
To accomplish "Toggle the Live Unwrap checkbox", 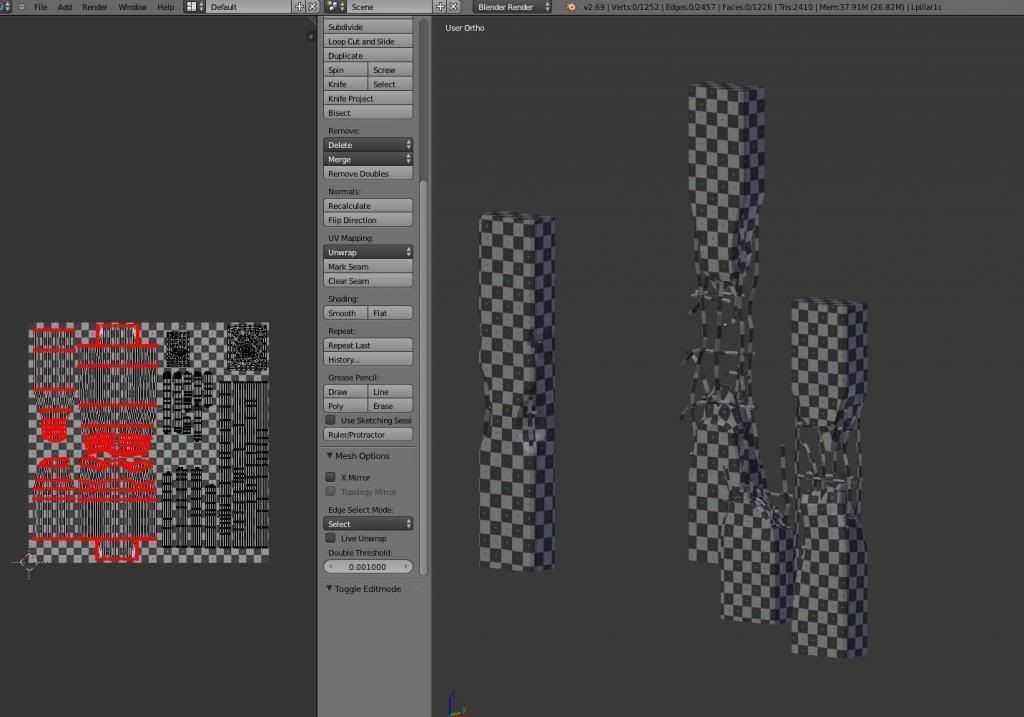I will pyautogui.click(x=331, y=539).
